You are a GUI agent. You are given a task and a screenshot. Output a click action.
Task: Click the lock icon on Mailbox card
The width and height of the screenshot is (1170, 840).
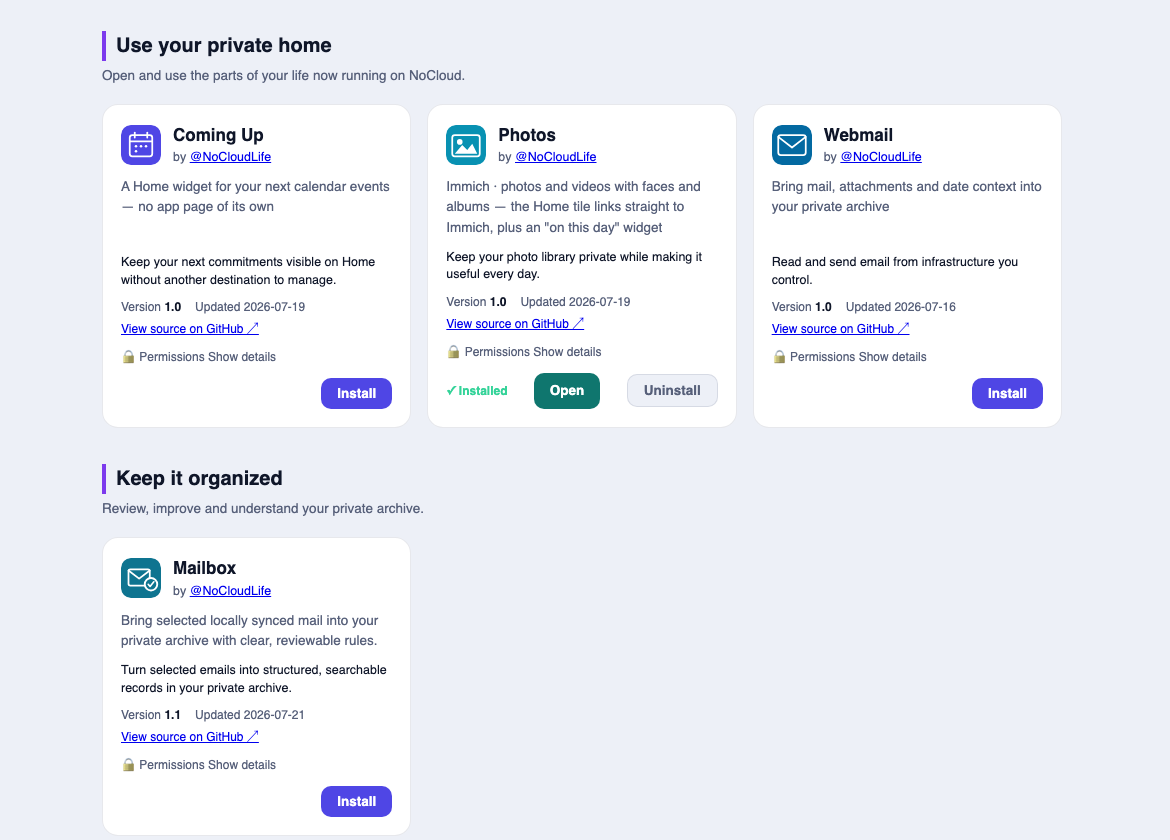point(128,765)
